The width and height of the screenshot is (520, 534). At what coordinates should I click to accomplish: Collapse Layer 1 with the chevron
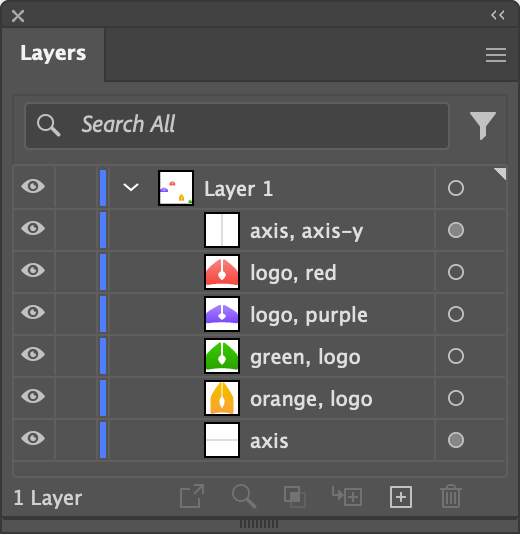point(131,188)
